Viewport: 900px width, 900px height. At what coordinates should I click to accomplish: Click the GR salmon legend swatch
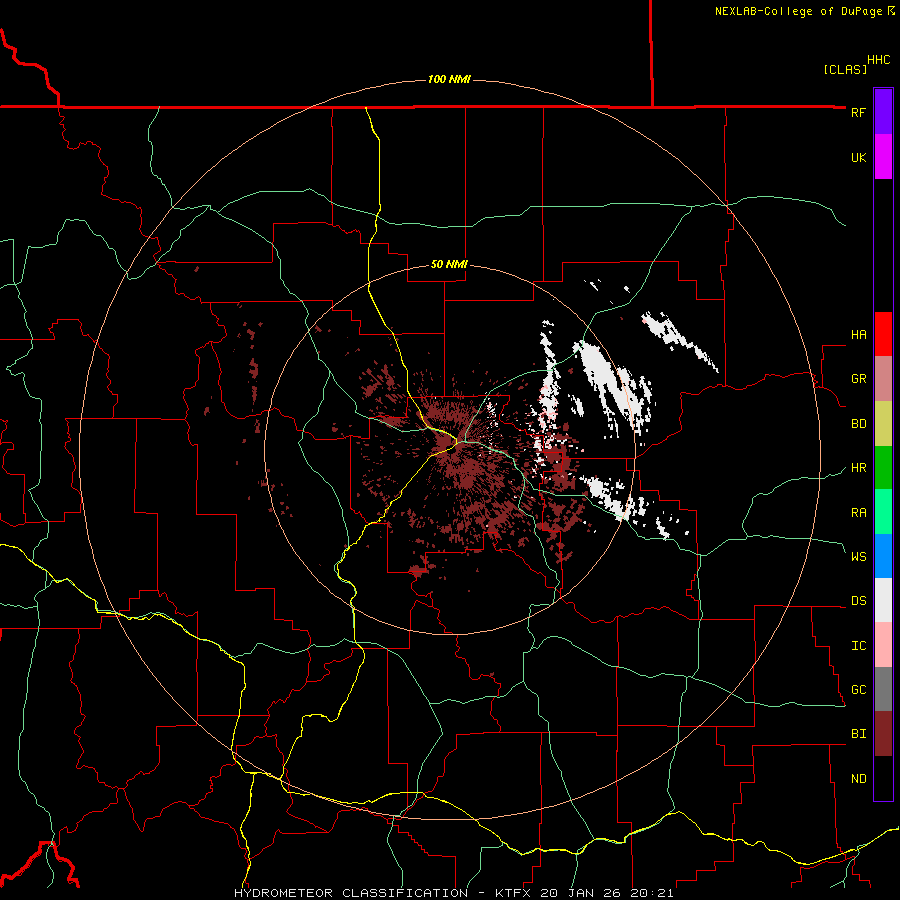[x=883, y=379]
